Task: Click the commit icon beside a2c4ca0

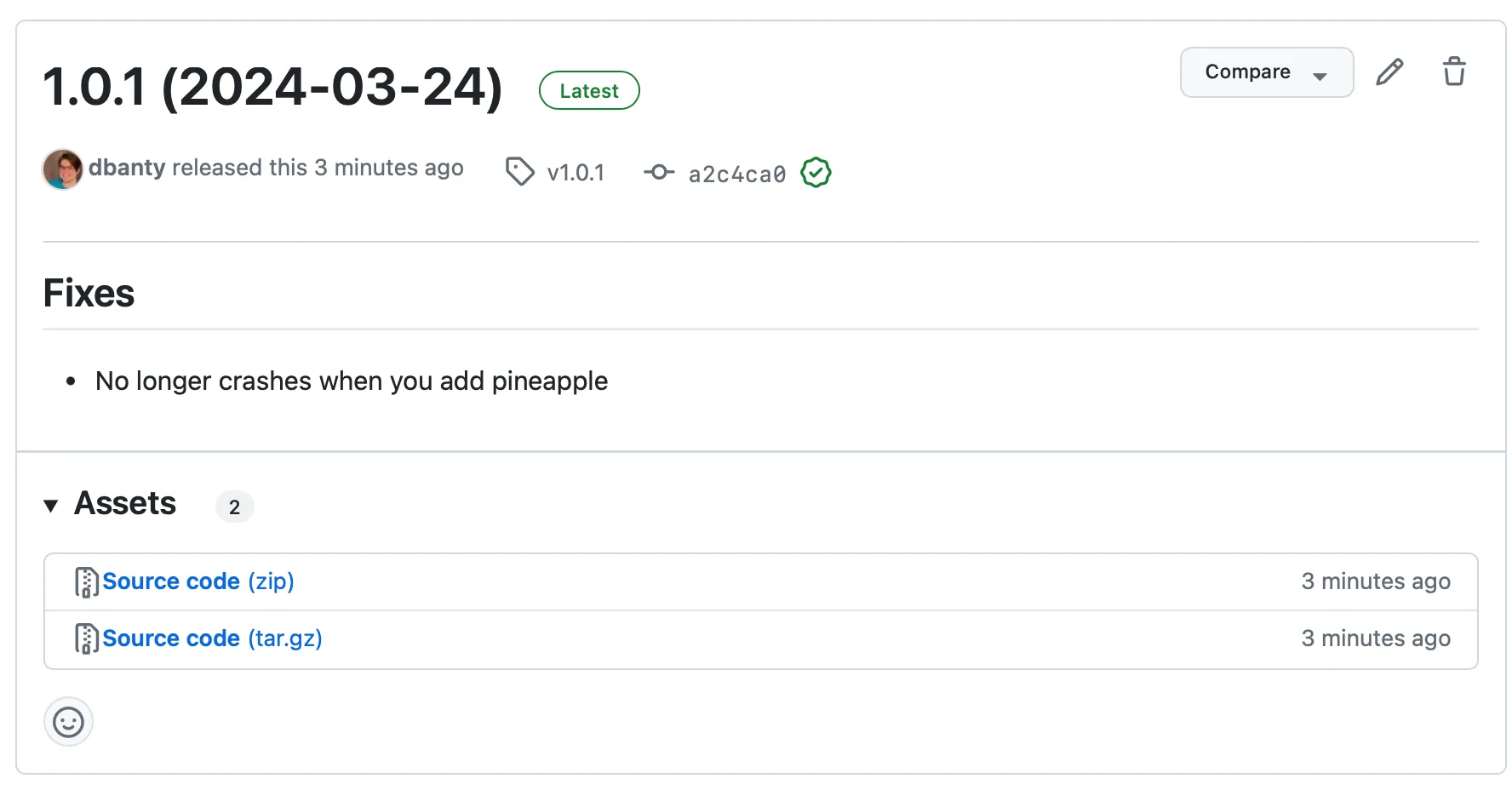Action: click(x=659, y=172)
